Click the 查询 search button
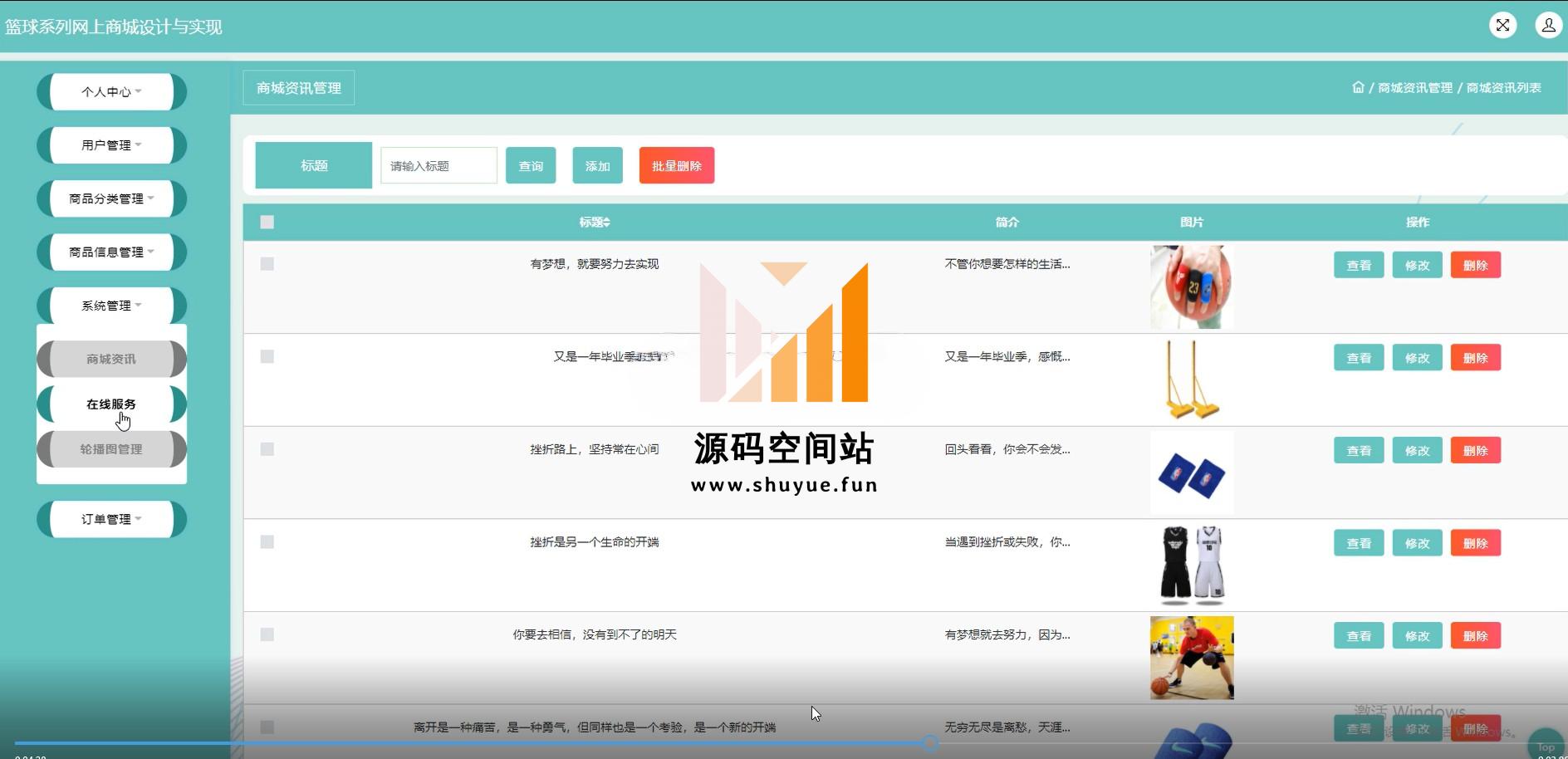Viewport: 1568px width, 759px height. coord(531,165)
